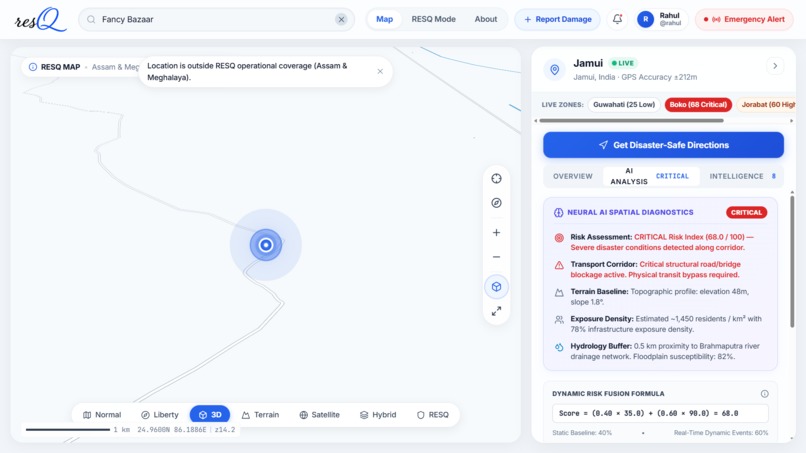Expand the map to fullscreen

(x=496, y=311)
